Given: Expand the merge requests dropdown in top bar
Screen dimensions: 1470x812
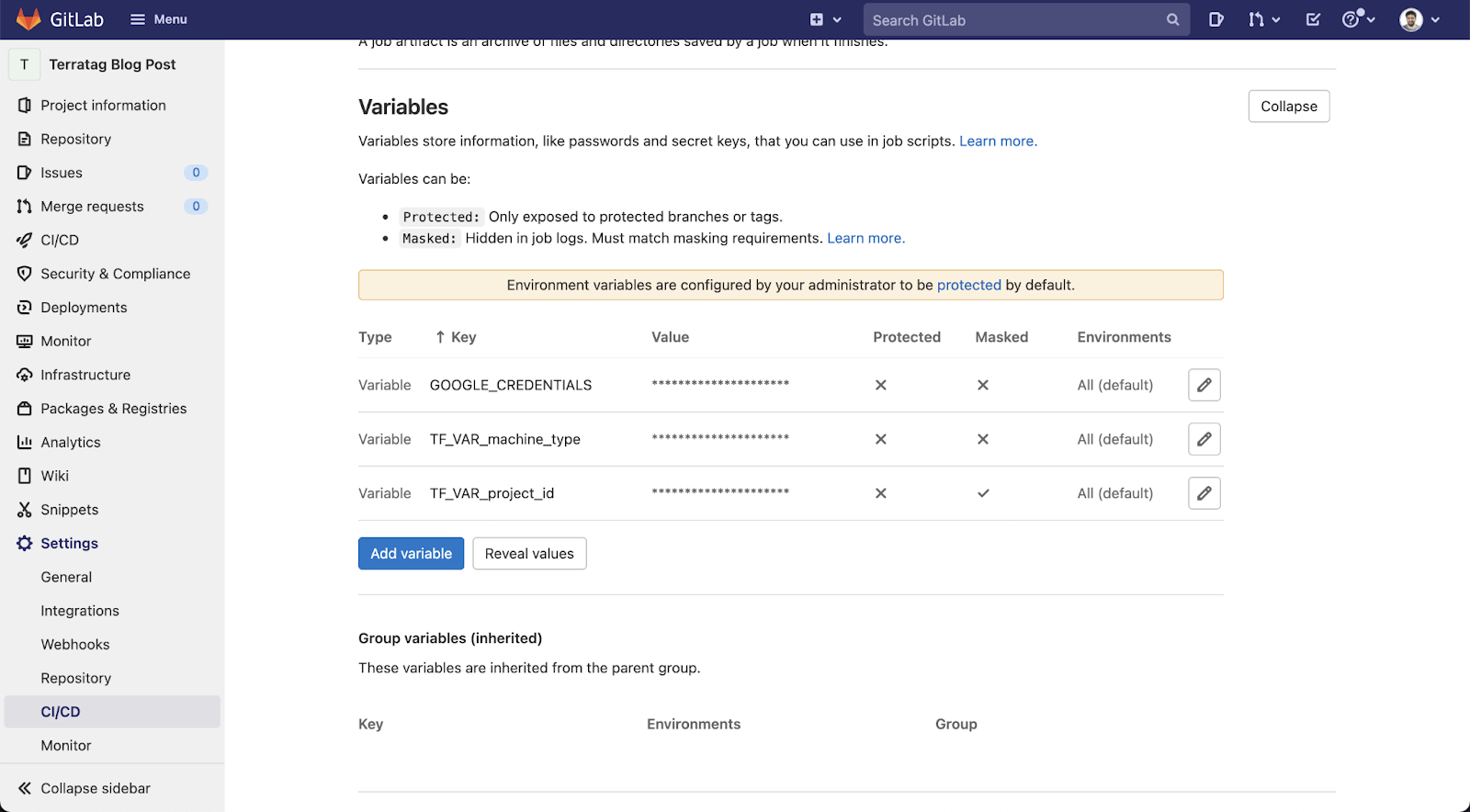Looking at the screenshot, I should coord(1264,19).
